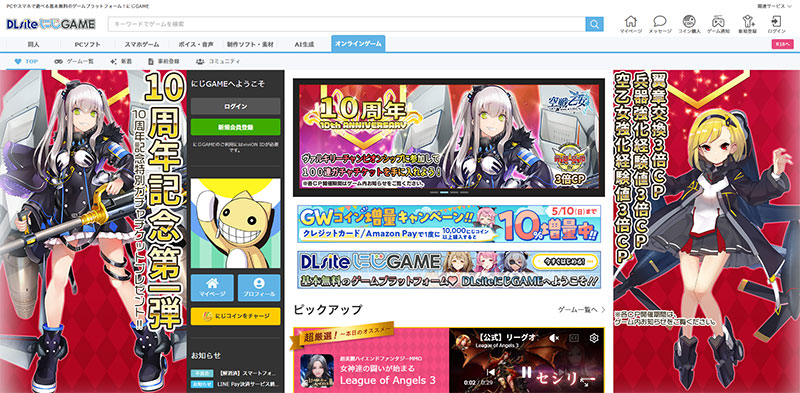Screen dimensions: 800x393
Task: Switch to 同人 tab
Action: coord(34,44)
